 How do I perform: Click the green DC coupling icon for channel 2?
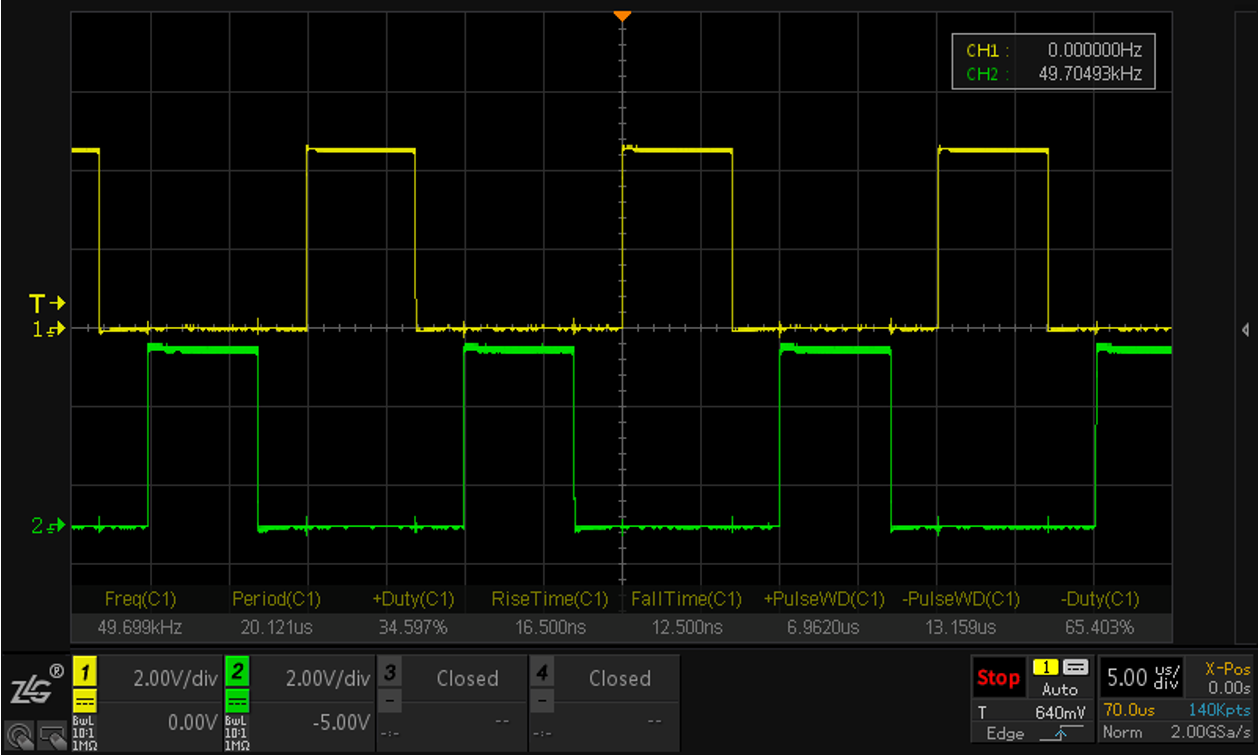click(238, 700)
